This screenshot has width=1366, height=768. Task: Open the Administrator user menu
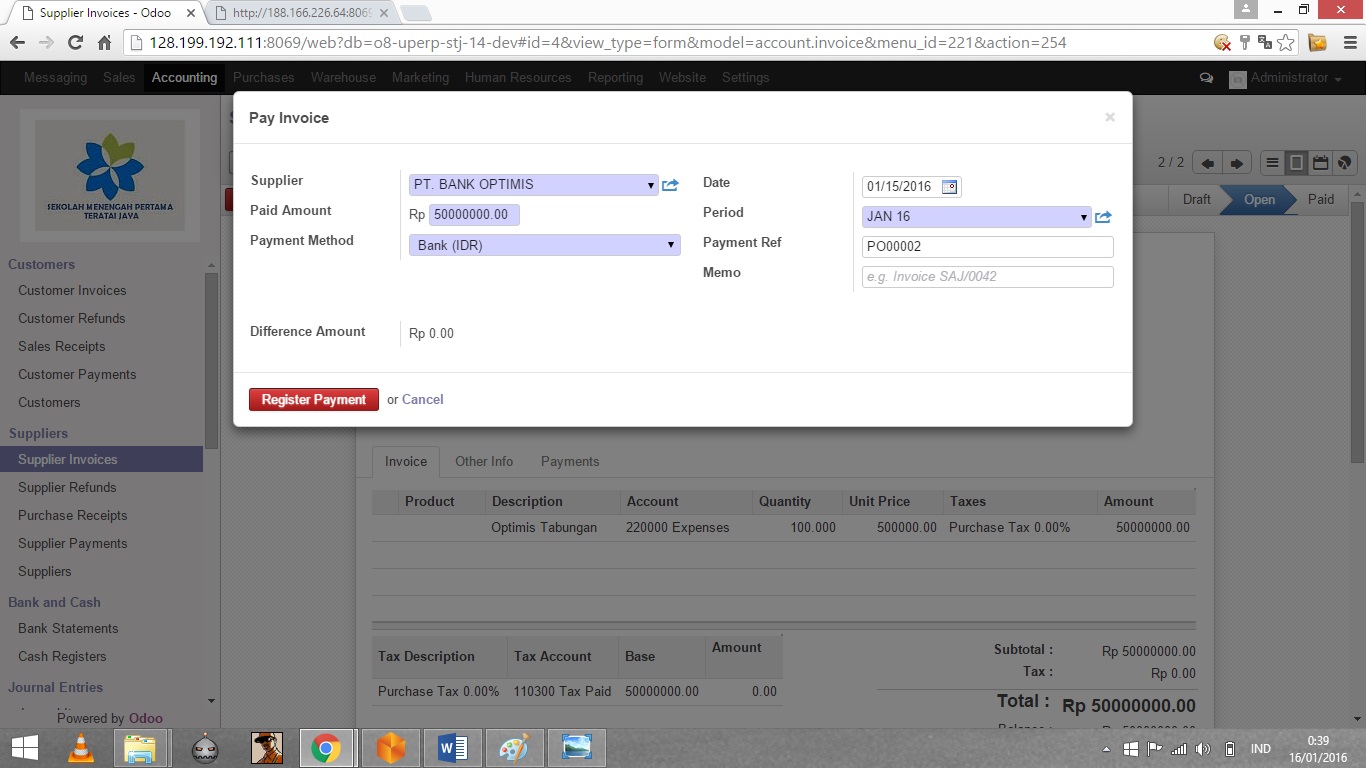pyautogui.click(x=1286, y=78)
